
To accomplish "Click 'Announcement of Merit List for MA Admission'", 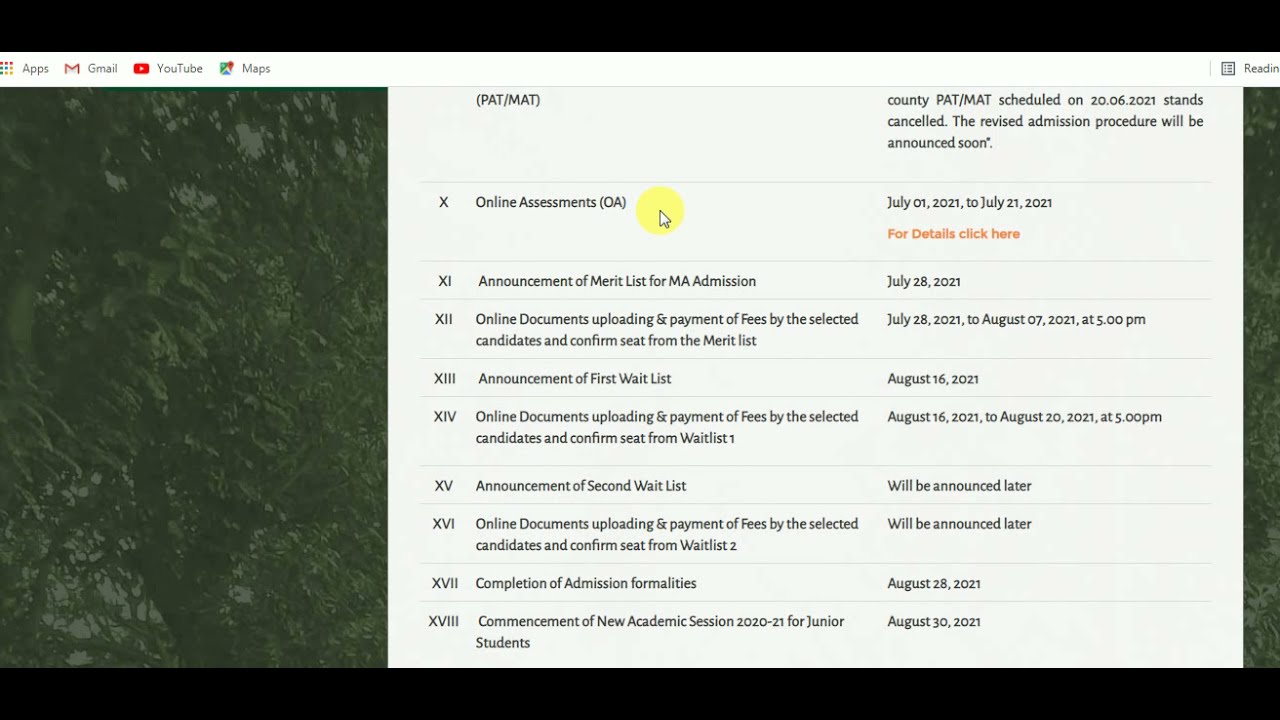I will pyautogui.click(x=617, y=281).
